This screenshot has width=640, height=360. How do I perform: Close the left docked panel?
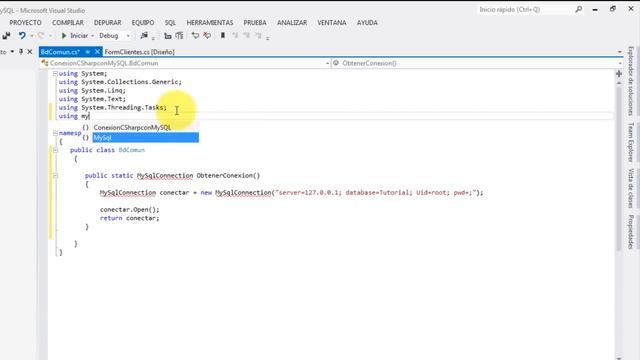(30, 51)
